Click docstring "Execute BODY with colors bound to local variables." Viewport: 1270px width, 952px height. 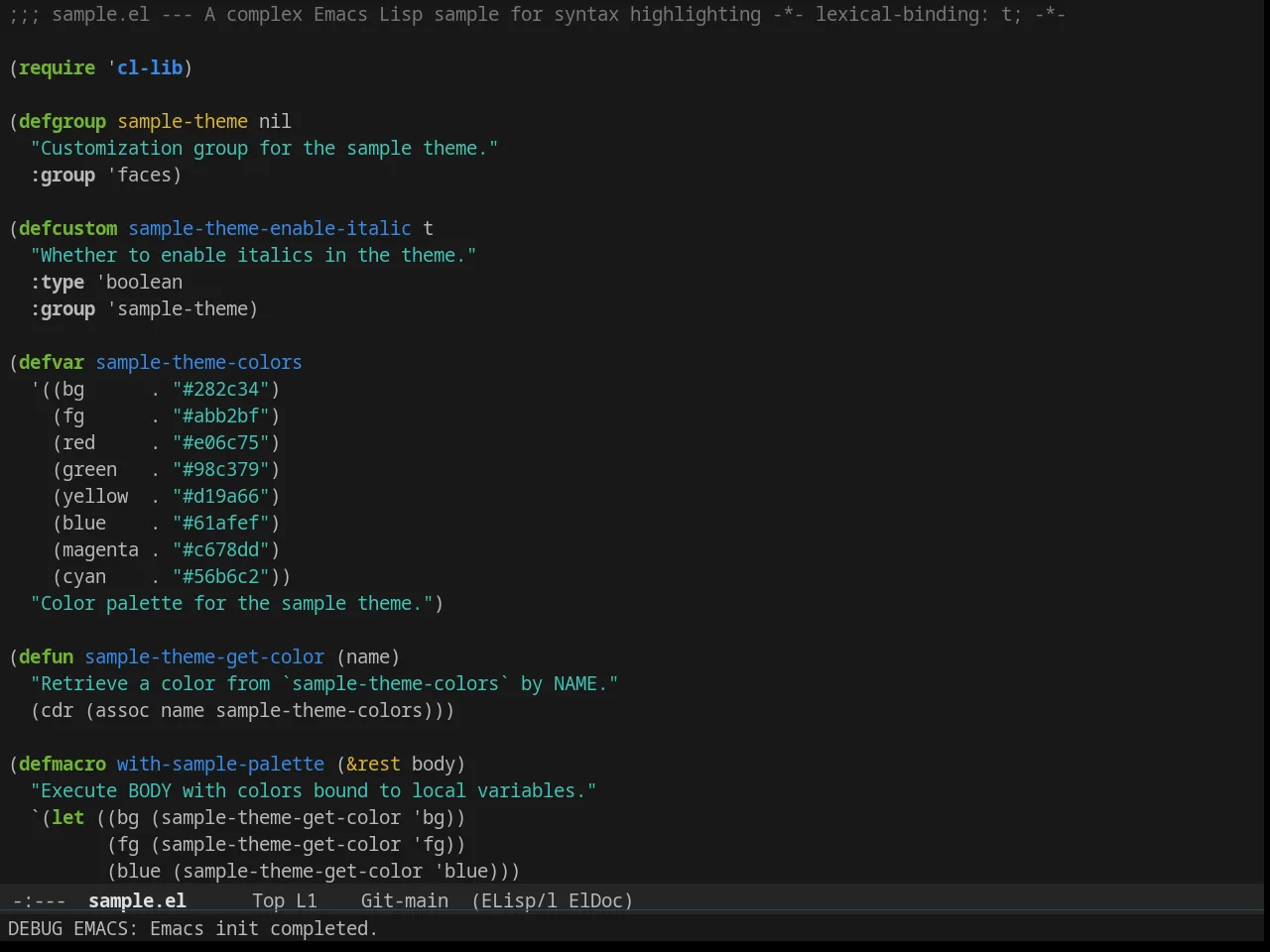pyautogui.click(x=314, y=790)
